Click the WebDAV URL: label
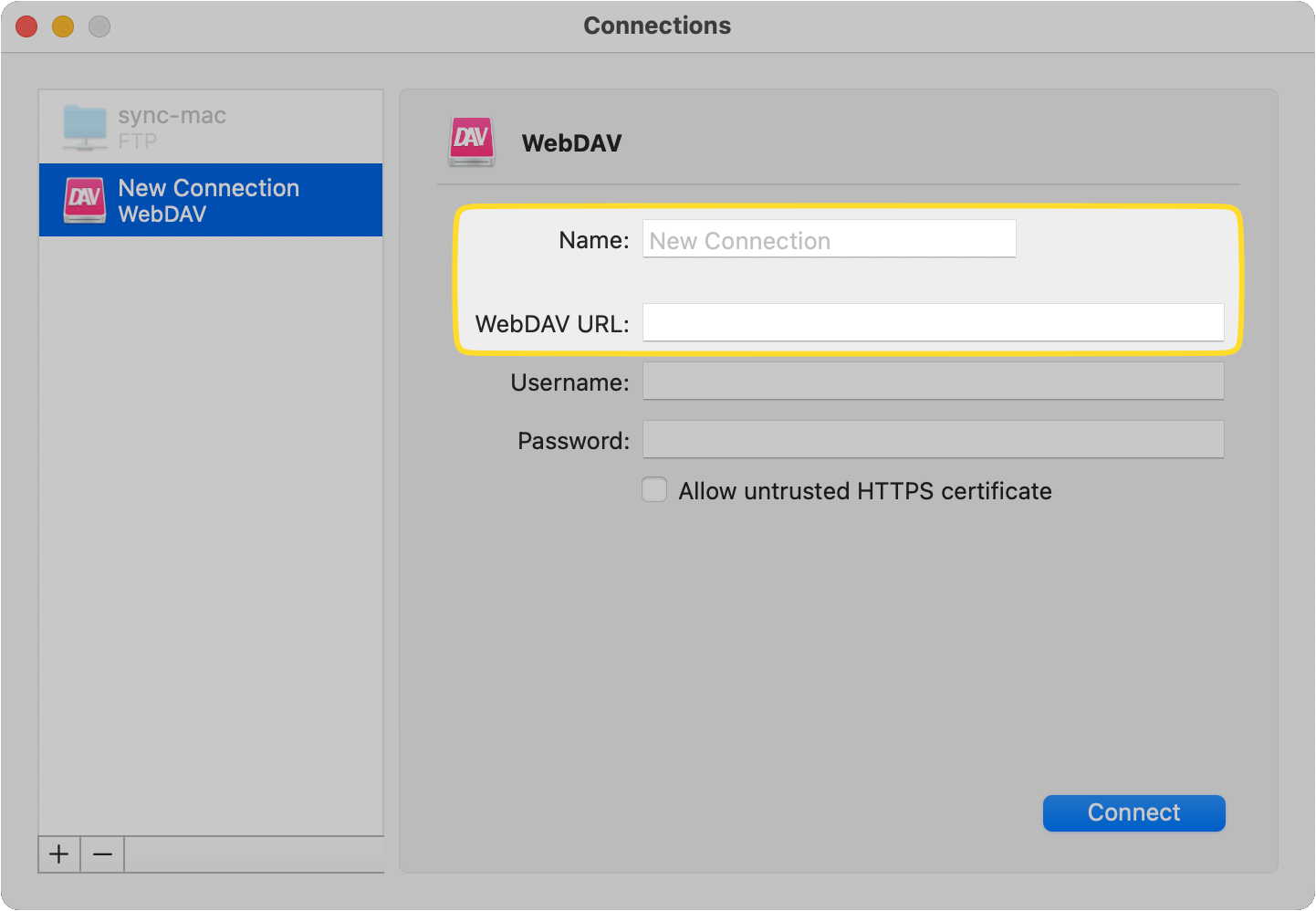This screenshot has width=1316, height=911. (550, 324)
